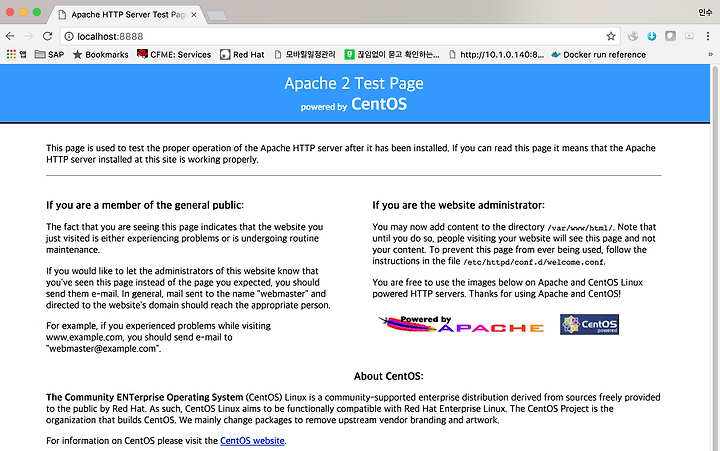The image size is (720, 451).
Task: Click the About CentOS heading
Action: [388, 376]
